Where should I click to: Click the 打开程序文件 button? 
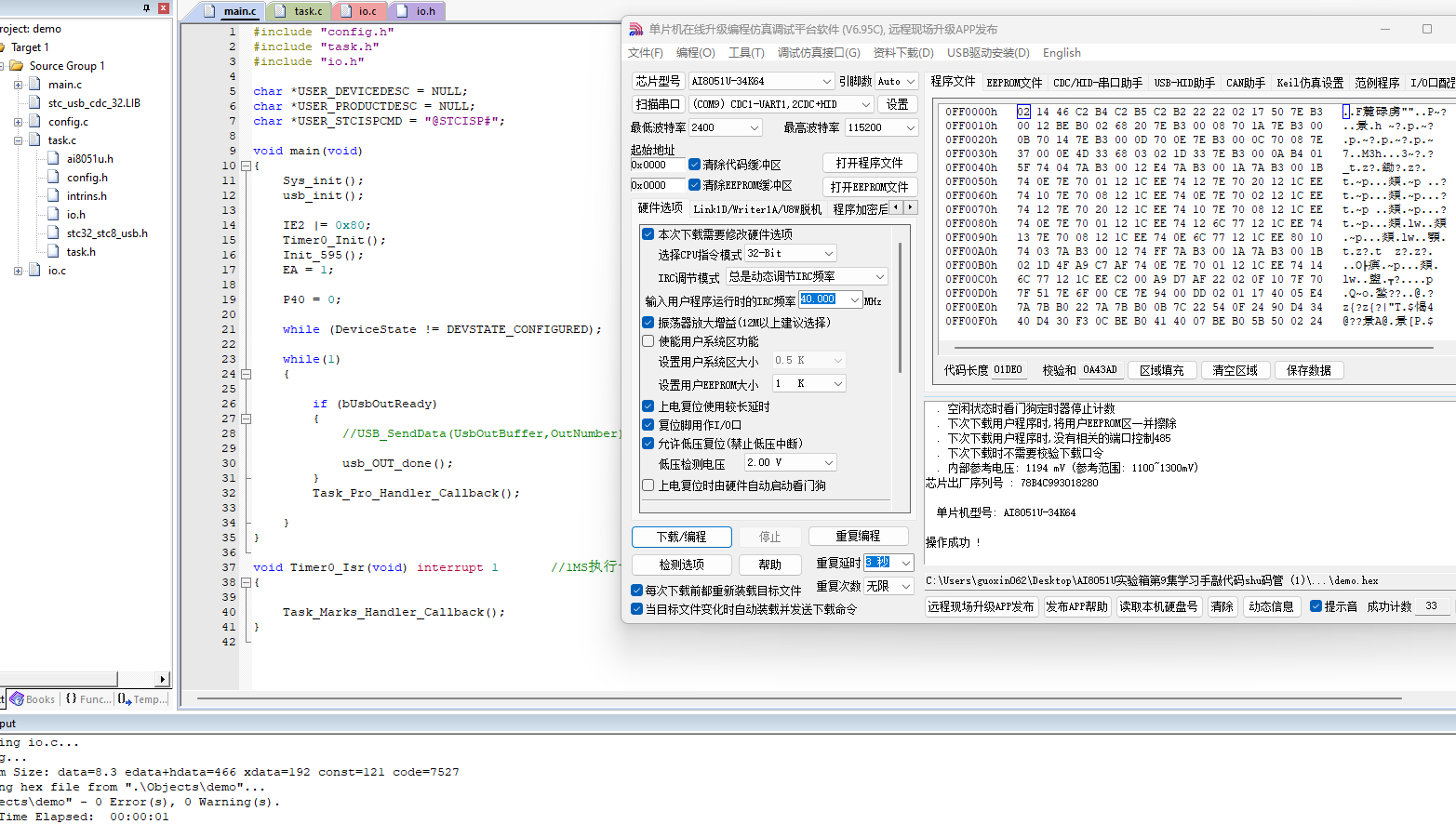coord(869,163)
